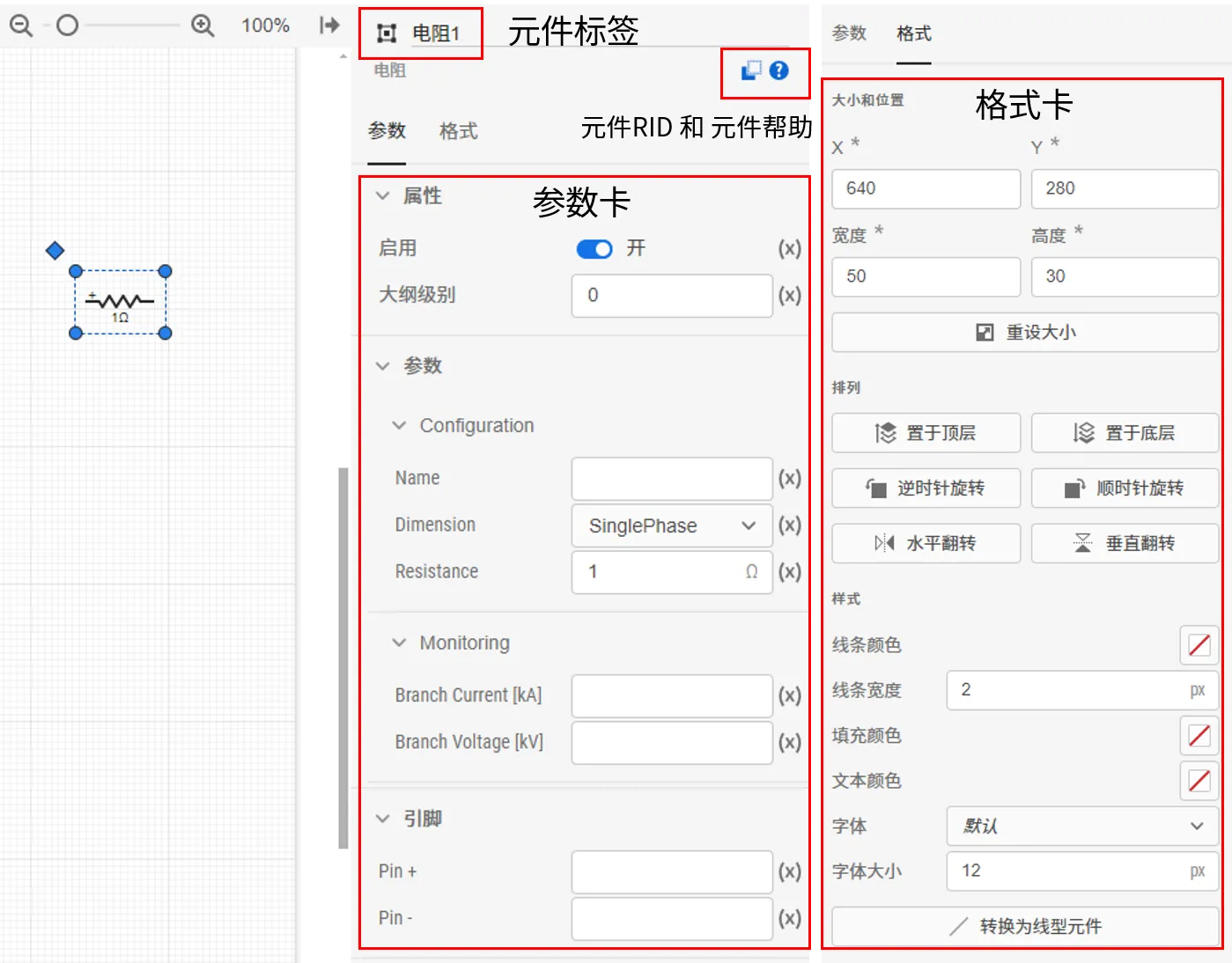Screen dimensions: 1232x963
Task: Click the 宽度 field showing 50
Action: pos(926,276)
